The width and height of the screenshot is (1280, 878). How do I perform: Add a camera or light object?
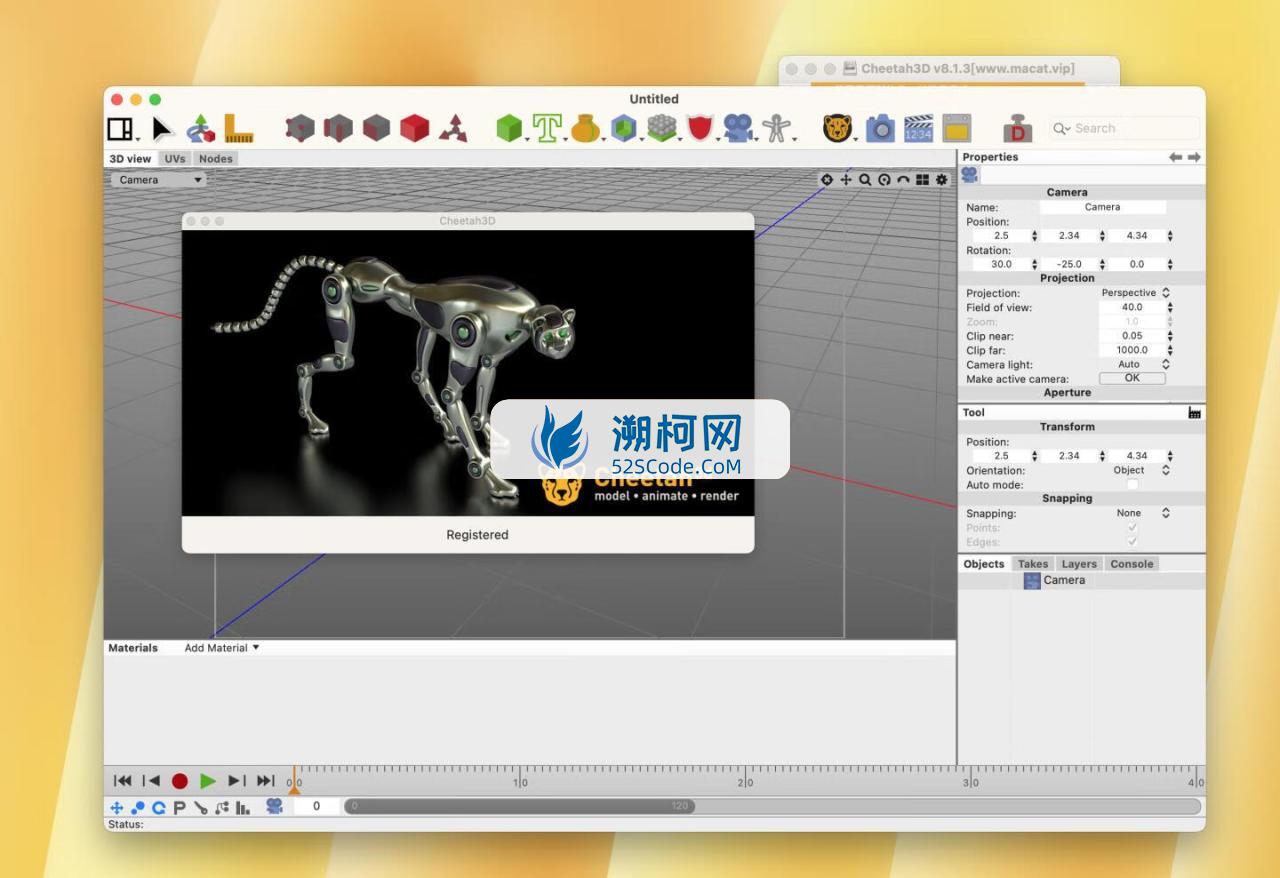(x=738, y=128)
